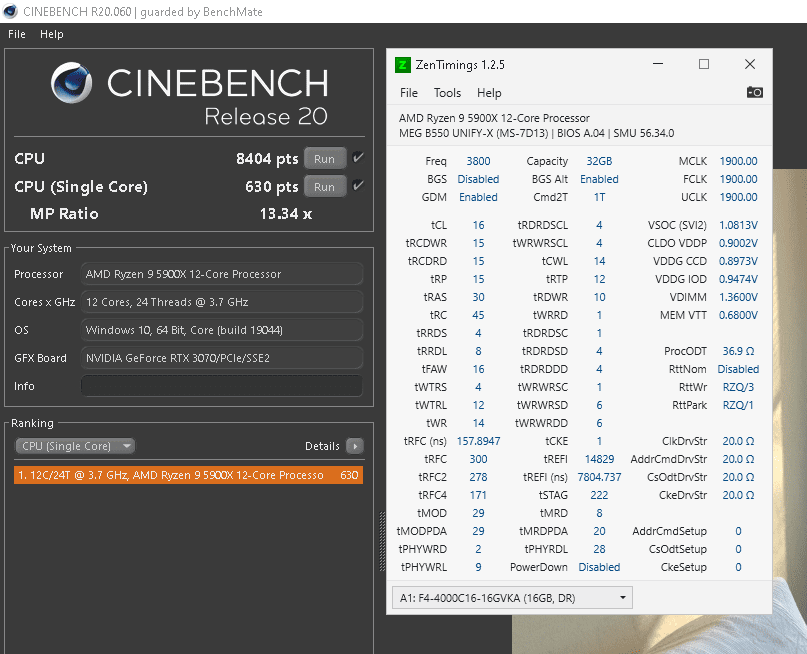Click the tPHYRDL value 28
This screenshot has height=654, width=807.
pyautogui.click(x=599, y=550)
